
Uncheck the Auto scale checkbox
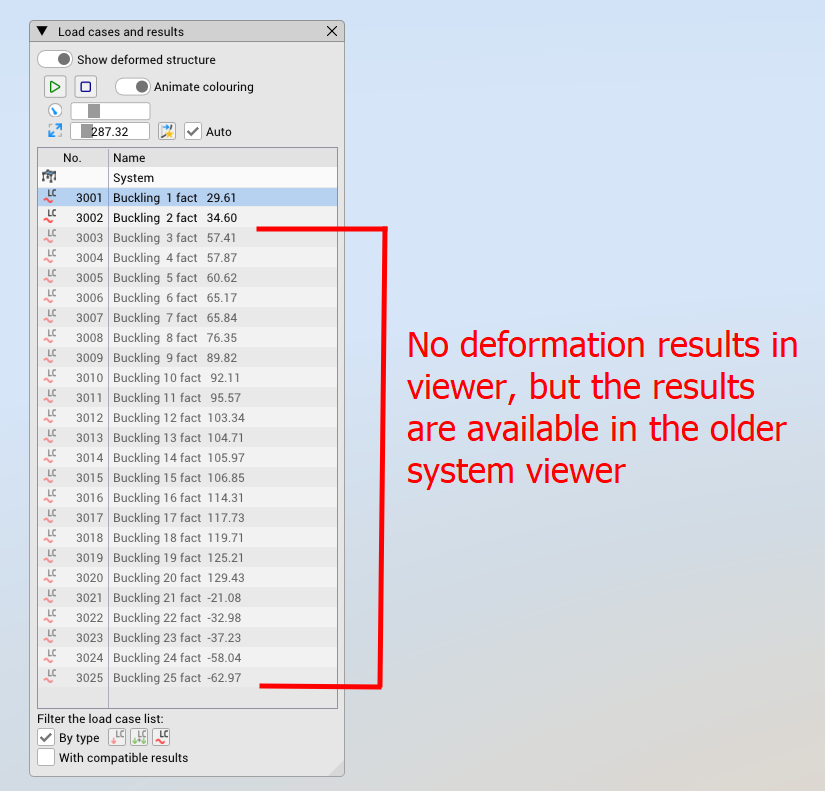(193, 131)
